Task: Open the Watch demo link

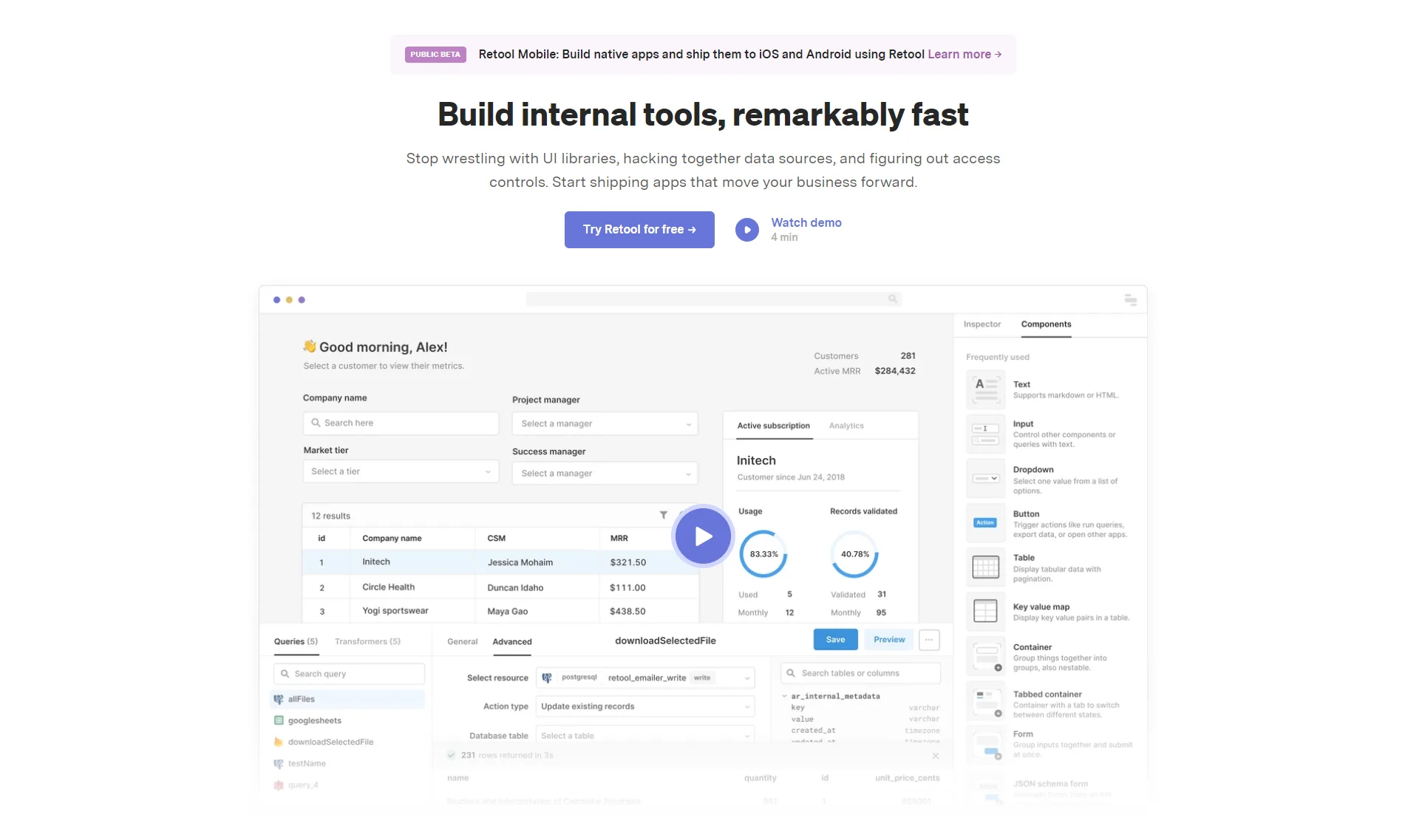Action: pyautogui.click(x=806, y=222)
